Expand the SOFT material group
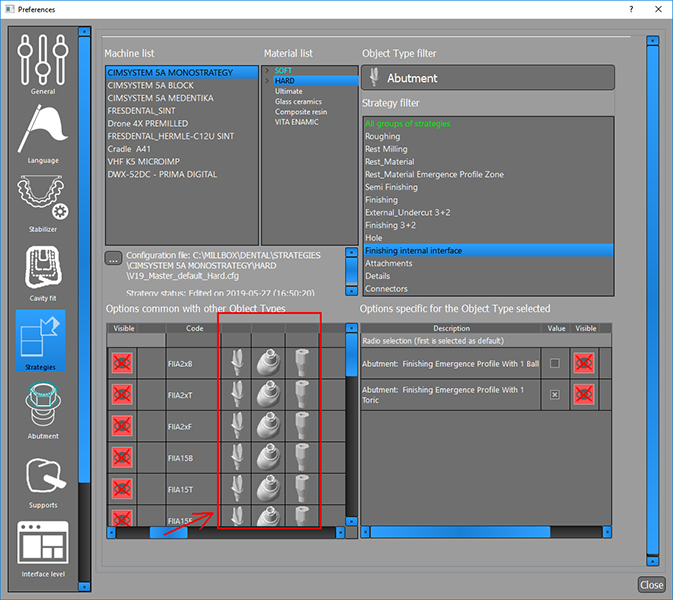The width and height of the screenshot is (673, 600). click(x=267, y=70)
